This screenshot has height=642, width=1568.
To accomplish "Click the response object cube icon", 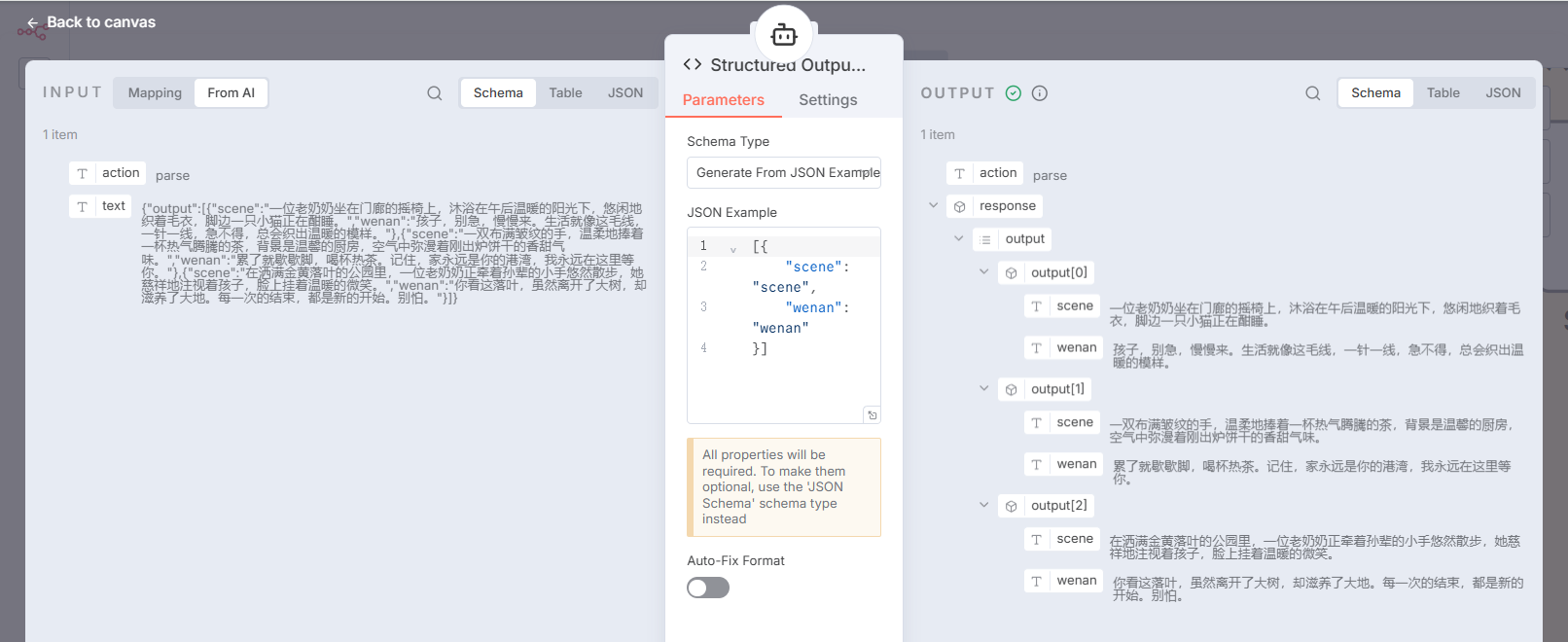I will 960,206.
